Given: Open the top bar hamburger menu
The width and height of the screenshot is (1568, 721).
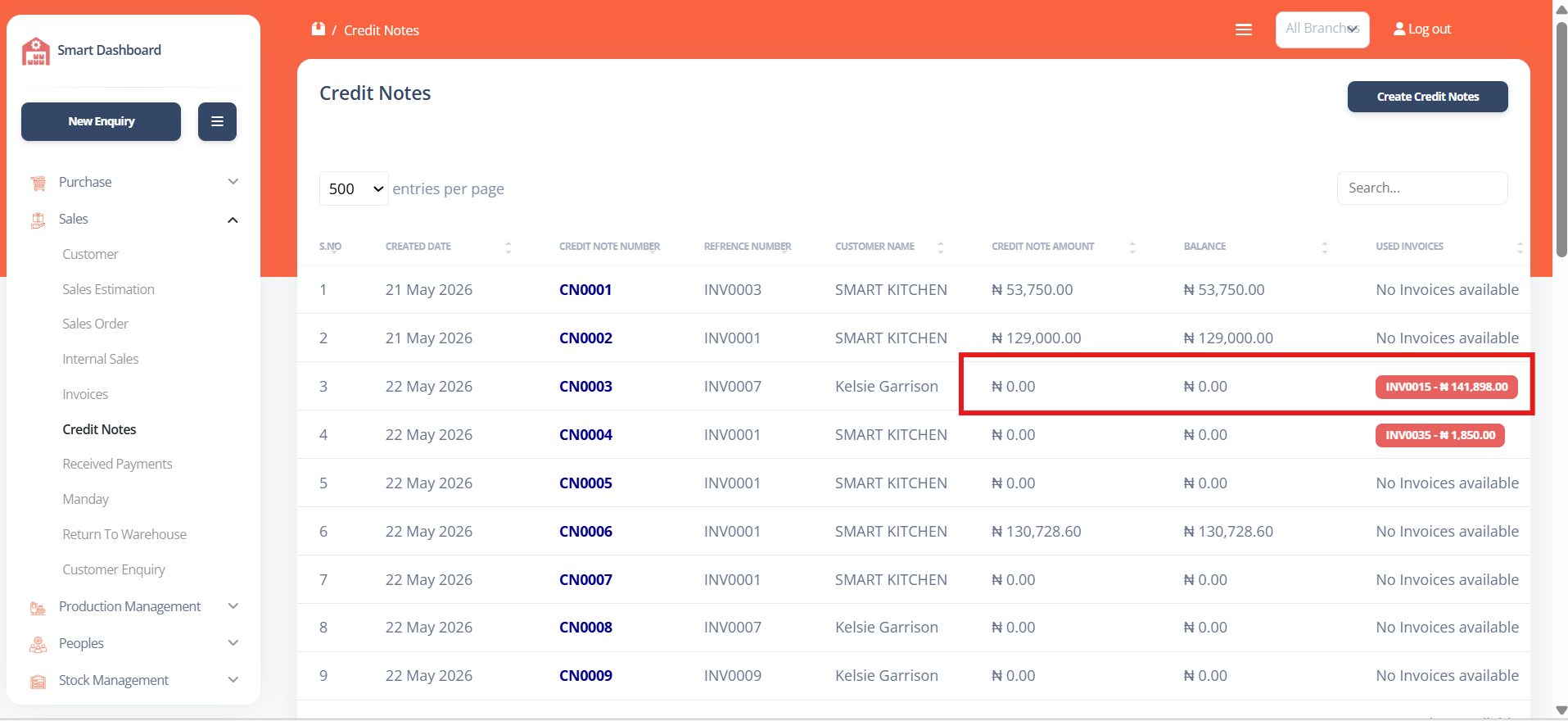Looking at the screenshot, I should pos(1244,29).
